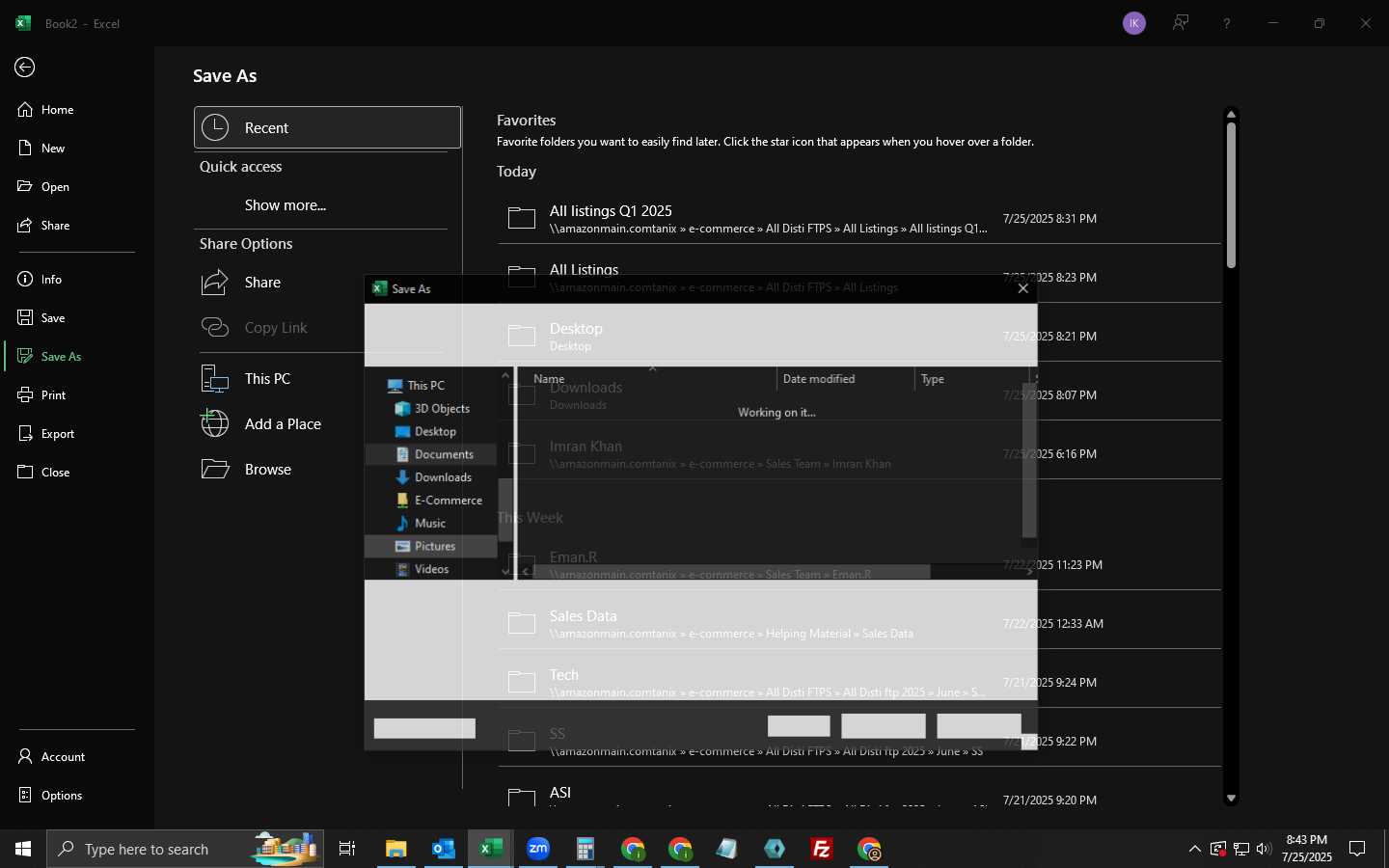Viewport: 1389px width, 868px height.
Task: Click the Excel taskbar icon
Action: (x=491, y=849)
